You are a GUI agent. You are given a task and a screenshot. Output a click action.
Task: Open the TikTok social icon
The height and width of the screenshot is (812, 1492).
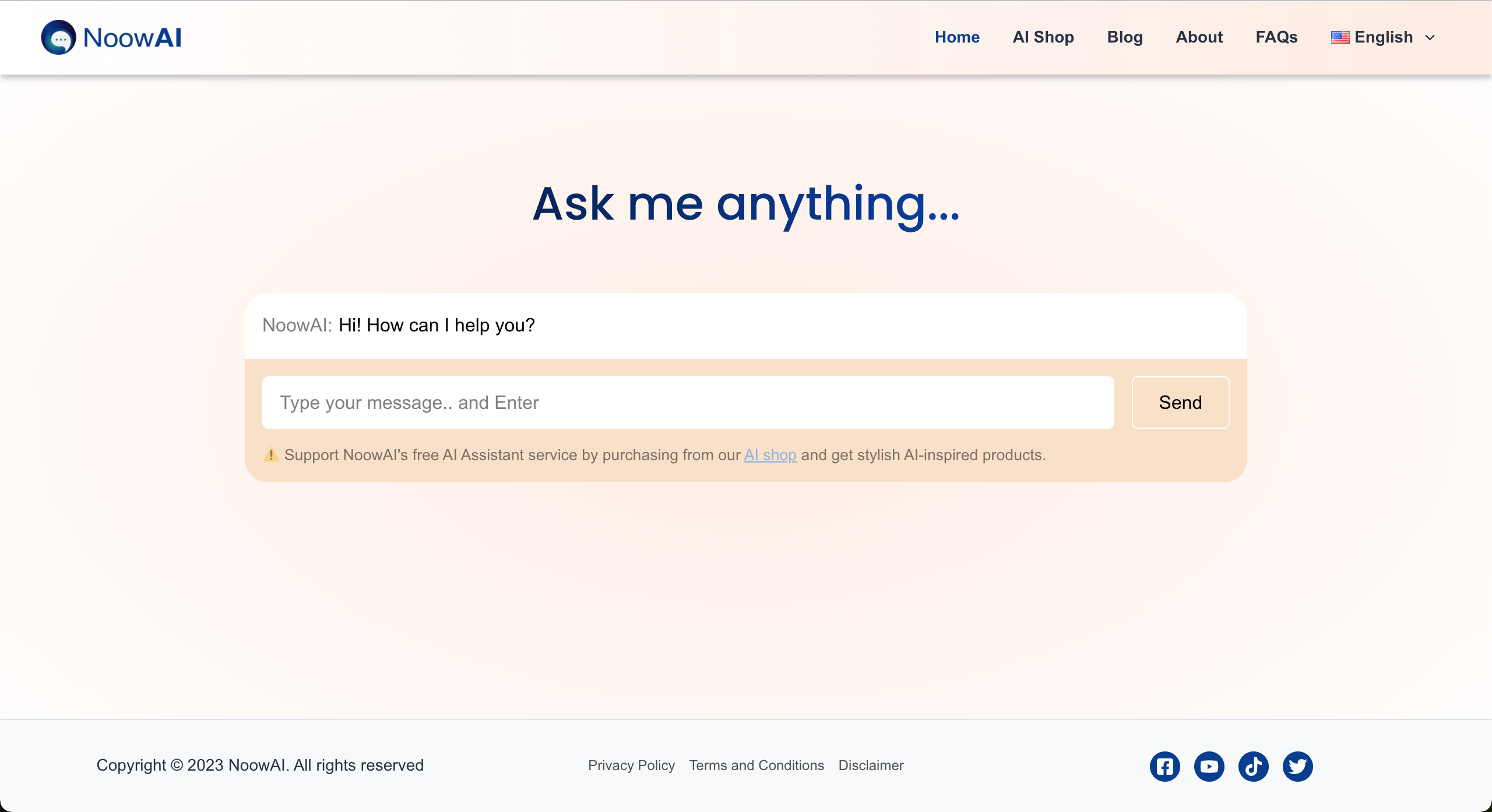click(1253, 766)
